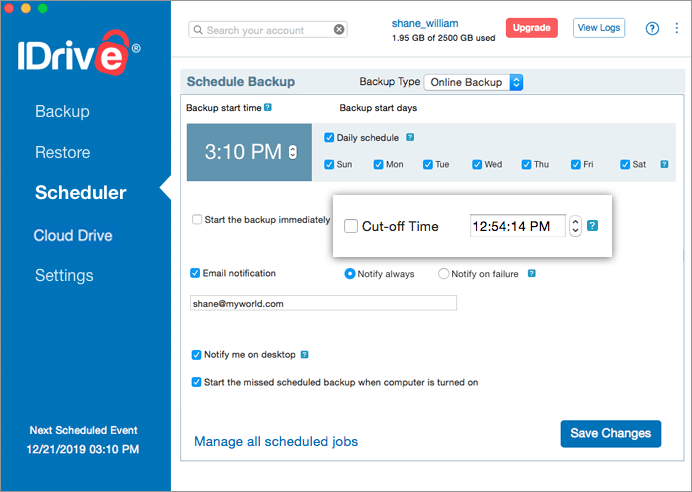Click the Save Changes button
Screen dimensions: 692x492
point(611,433)
